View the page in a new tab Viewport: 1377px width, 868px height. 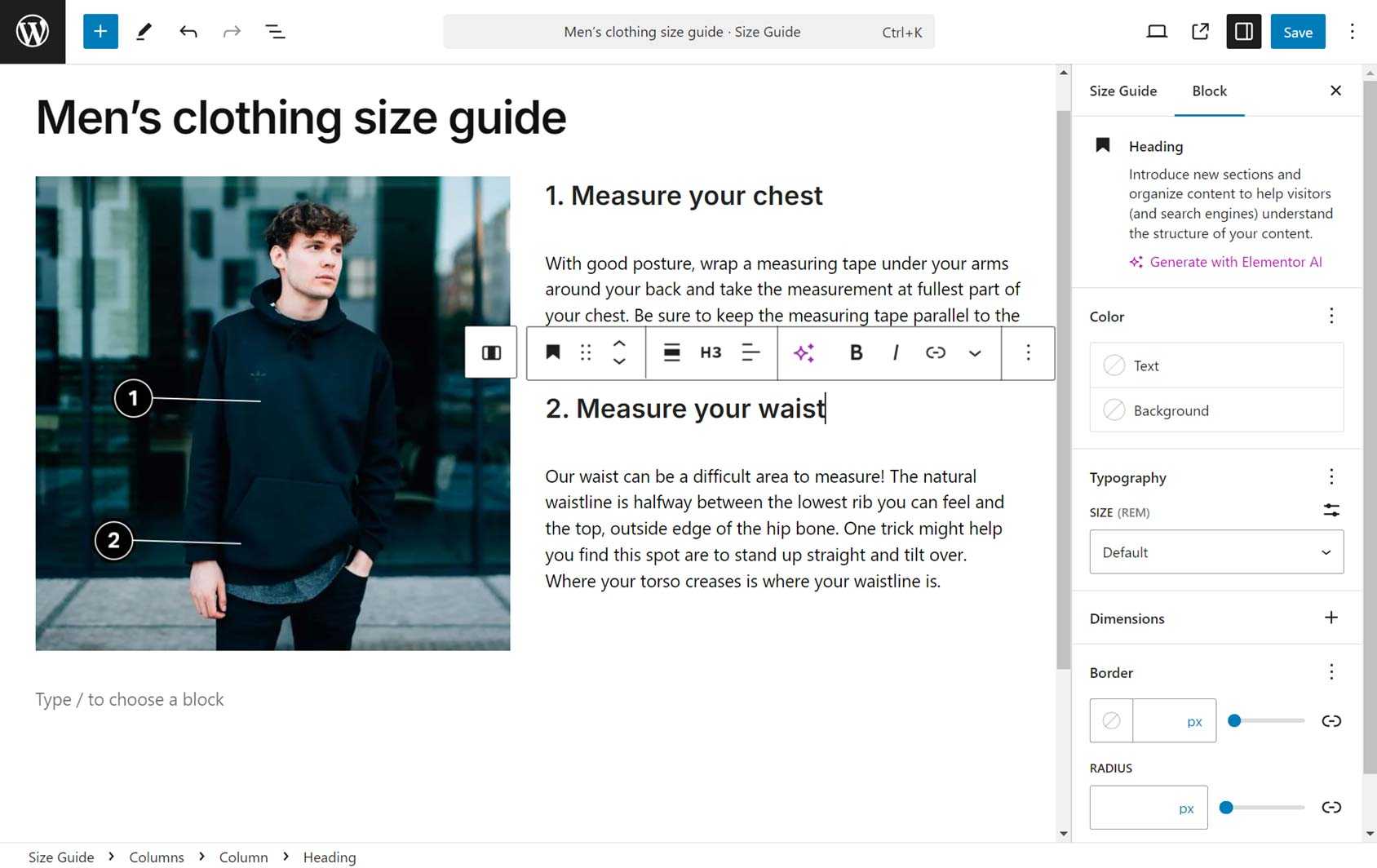click(1200, 32)
